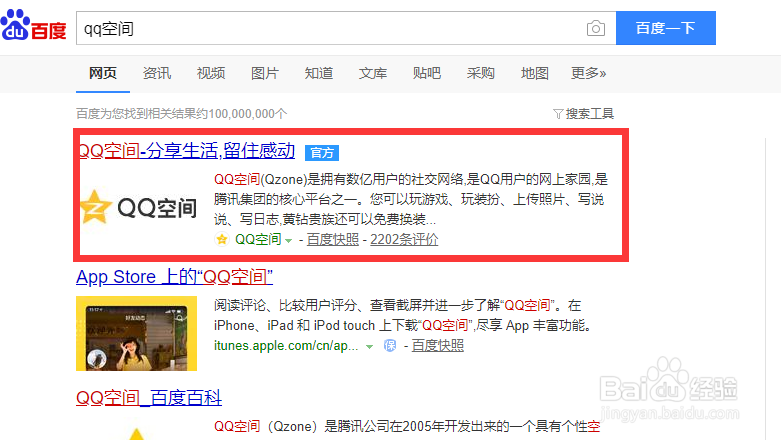This screenshot has width=781, height=440.
Task: Click yellow star icon beside green QQ空间
Action: (x=222, y=240)
